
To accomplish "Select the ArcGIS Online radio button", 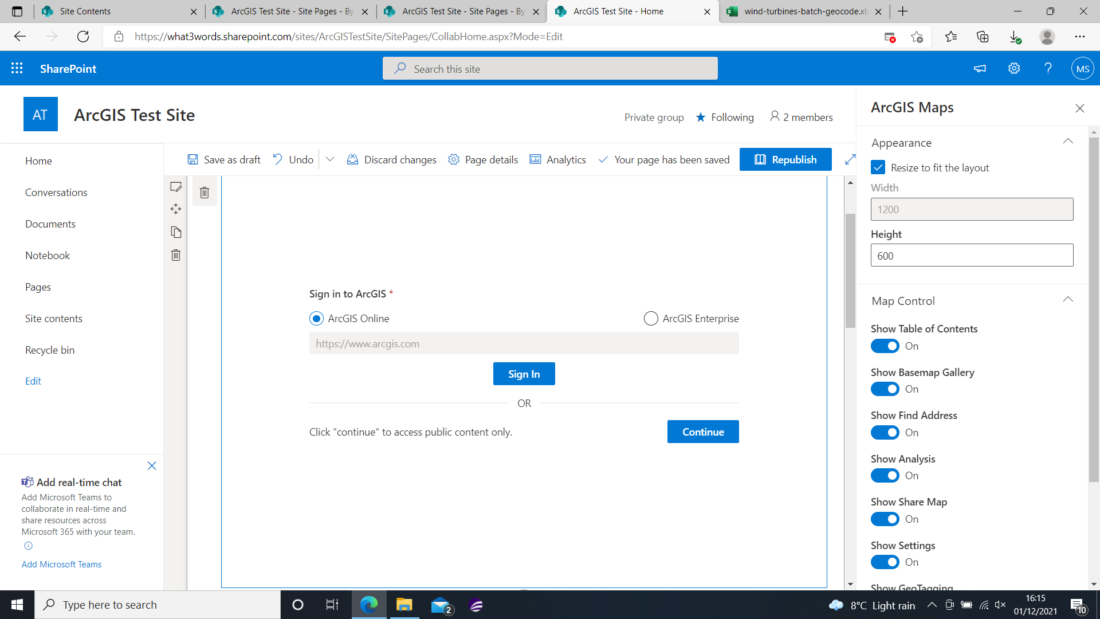I will [316, 319].
